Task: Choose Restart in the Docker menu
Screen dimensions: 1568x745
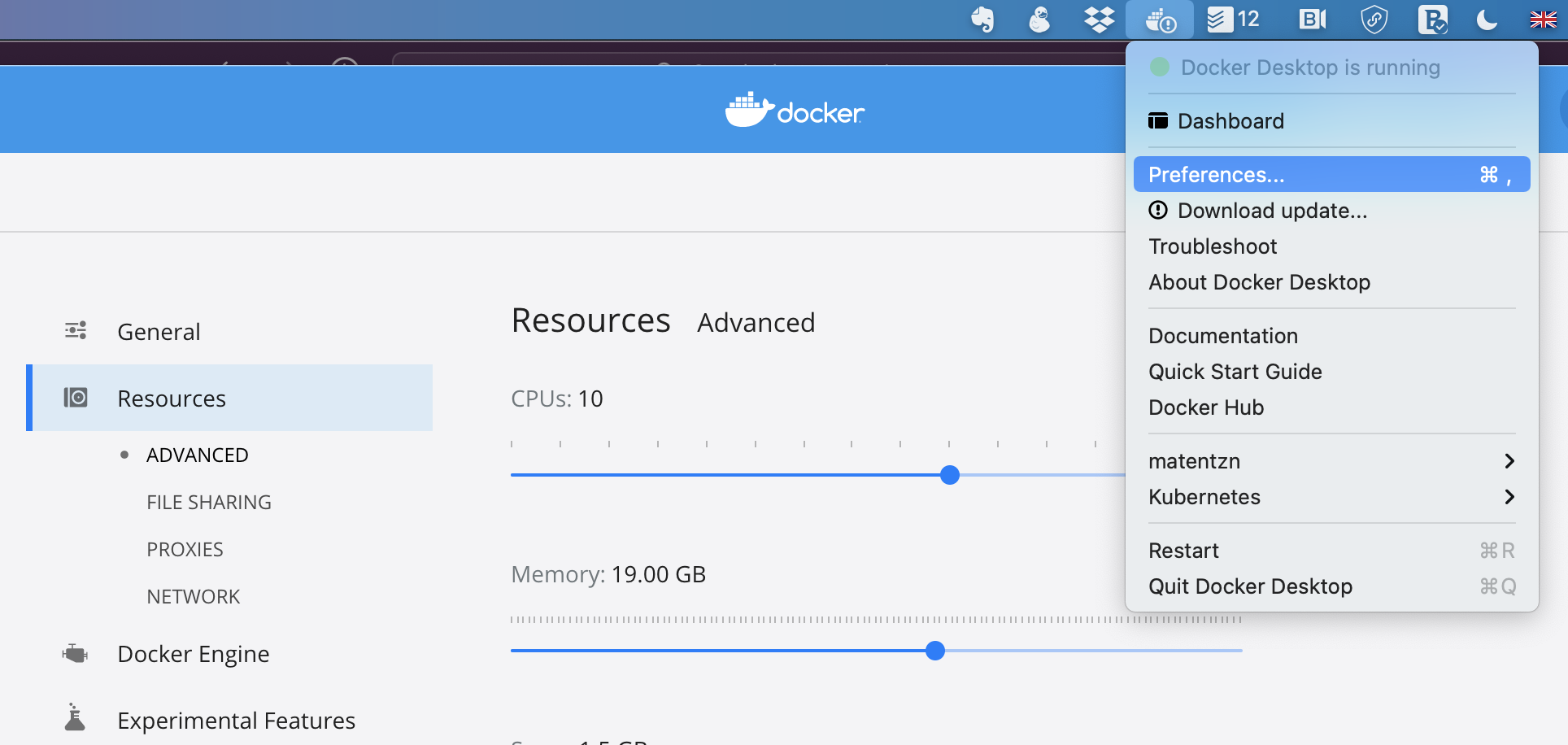Action: click(x=1331, y=551)
